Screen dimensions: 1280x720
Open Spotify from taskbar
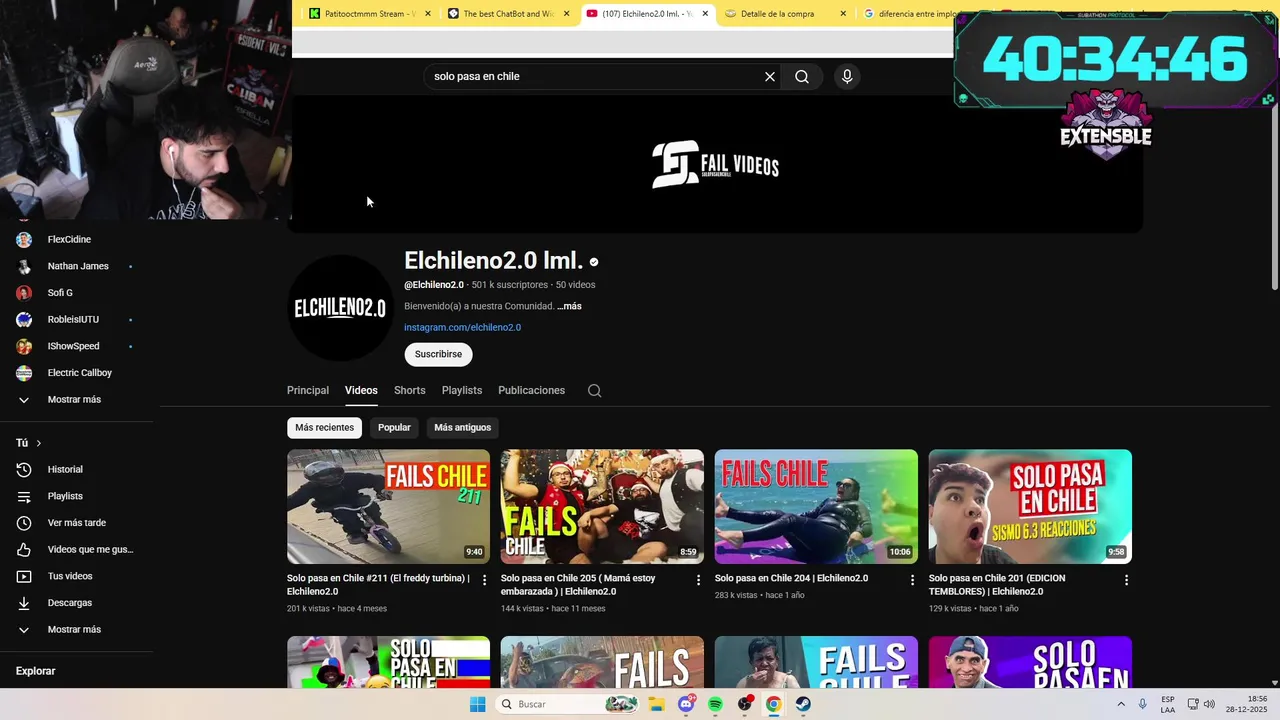(x=716, y=704)
